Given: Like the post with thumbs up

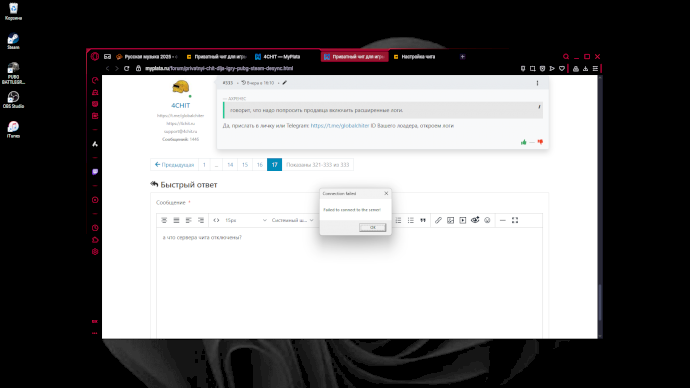Looking at the screenshot, I should coord(524,142).
